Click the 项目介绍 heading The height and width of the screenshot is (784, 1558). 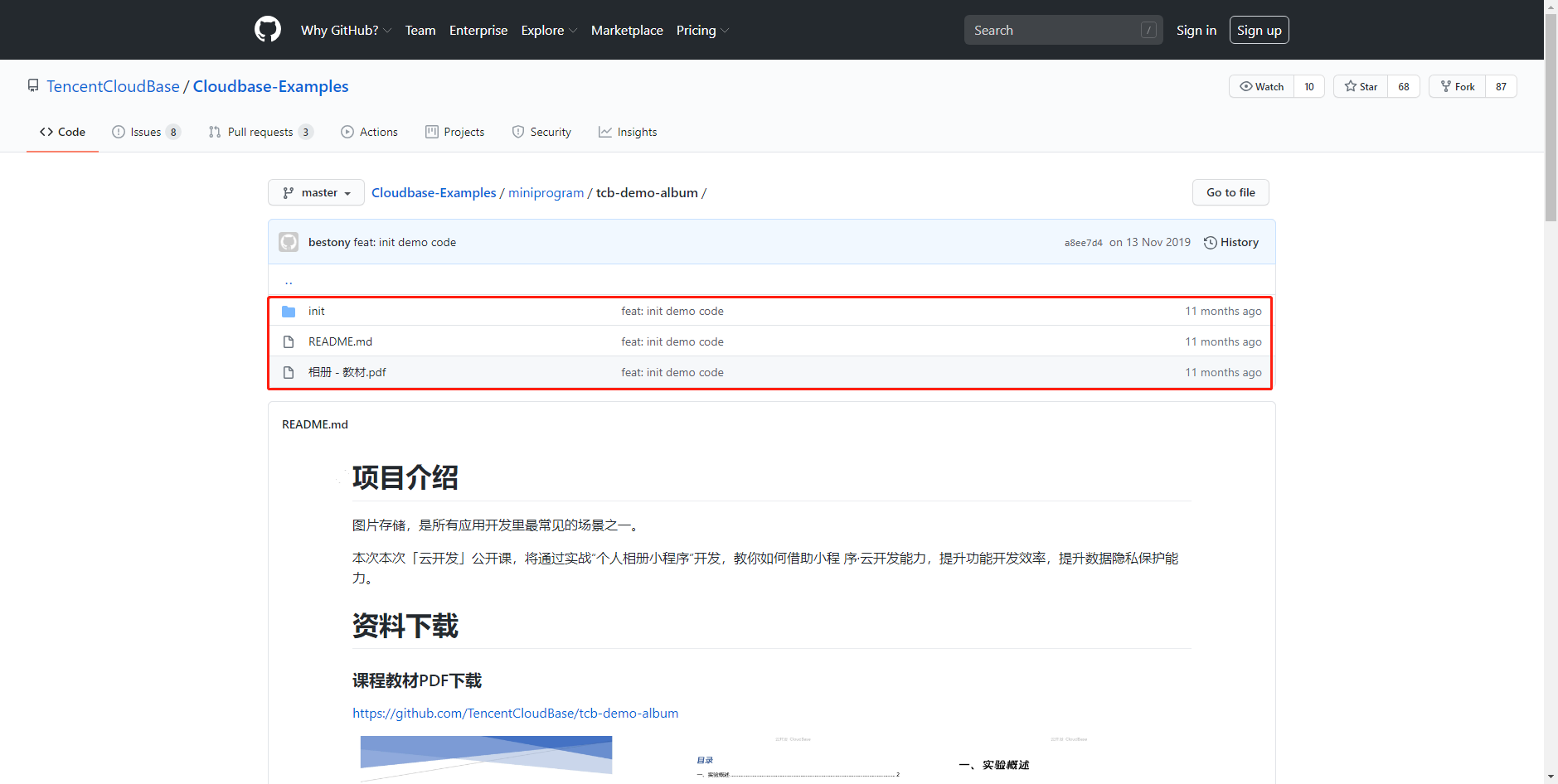click(x=405, y=477)
